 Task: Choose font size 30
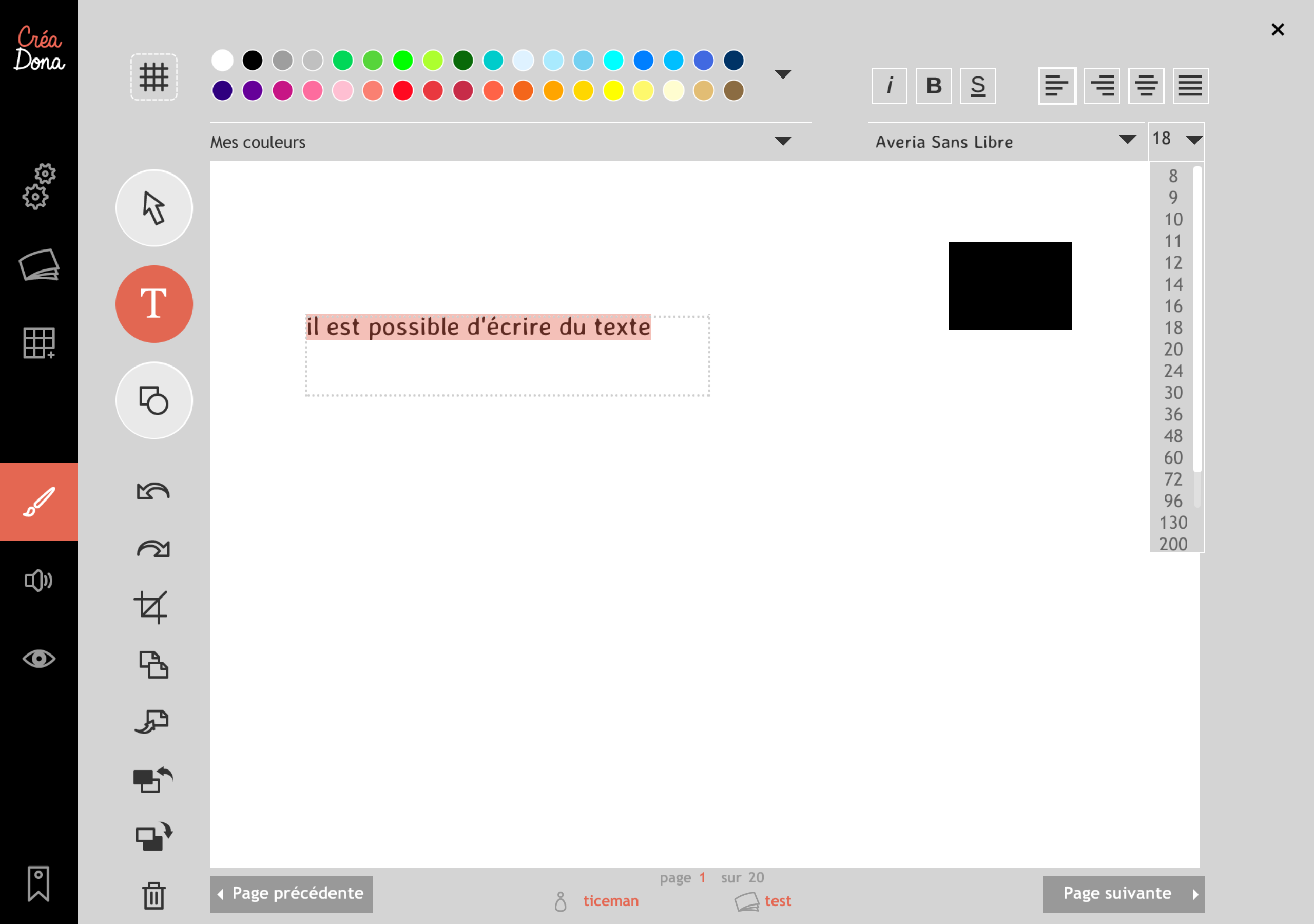[1173, 393]
